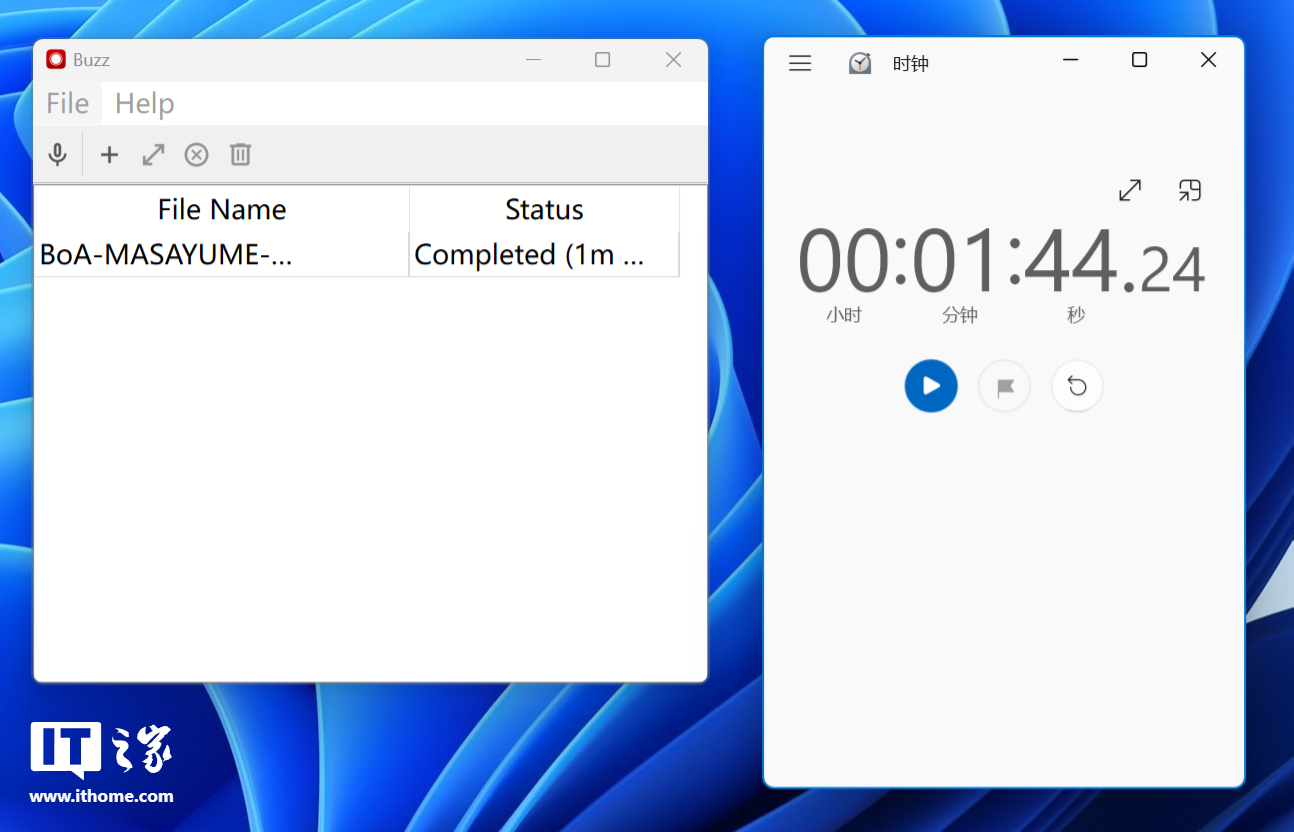Expand stopwatch to full view
This screenshot has width=1294, height=832.
tap(1130, 190)
